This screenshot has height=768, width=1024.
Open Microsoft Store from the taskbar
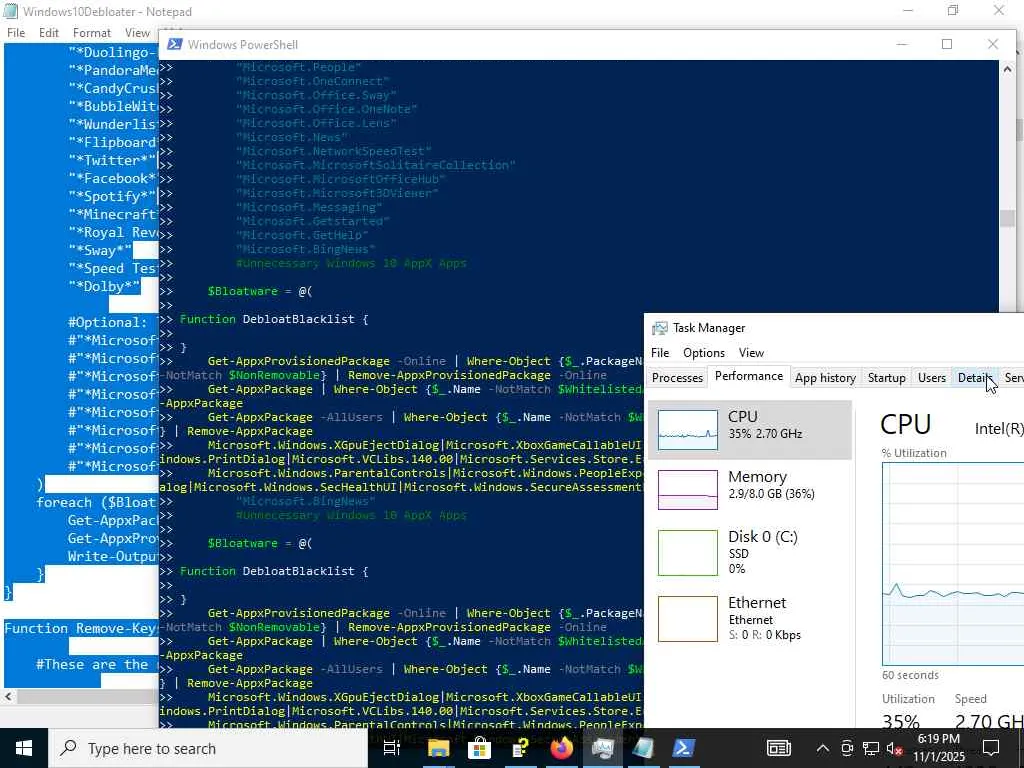480,748
